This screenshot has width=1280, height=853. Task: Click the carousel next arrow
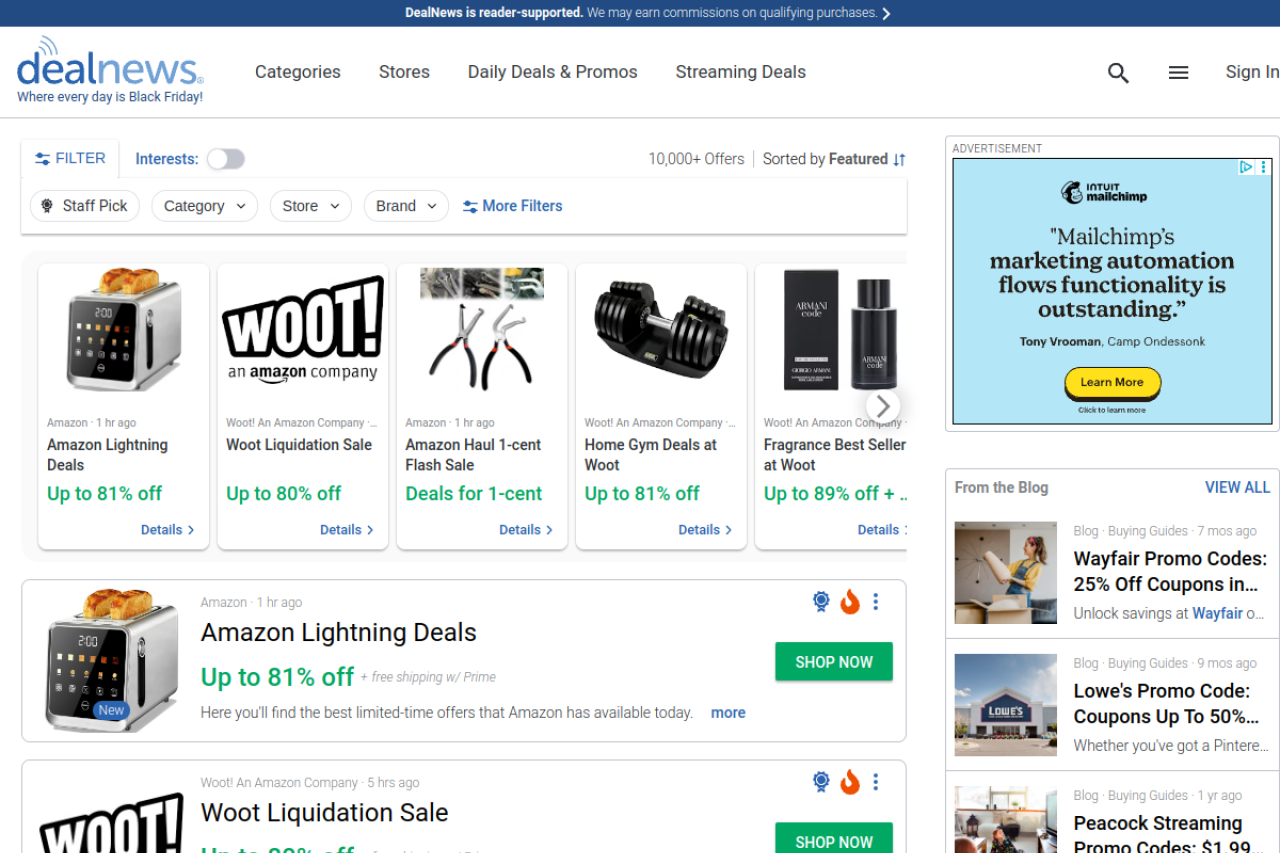tap(882, 406)
